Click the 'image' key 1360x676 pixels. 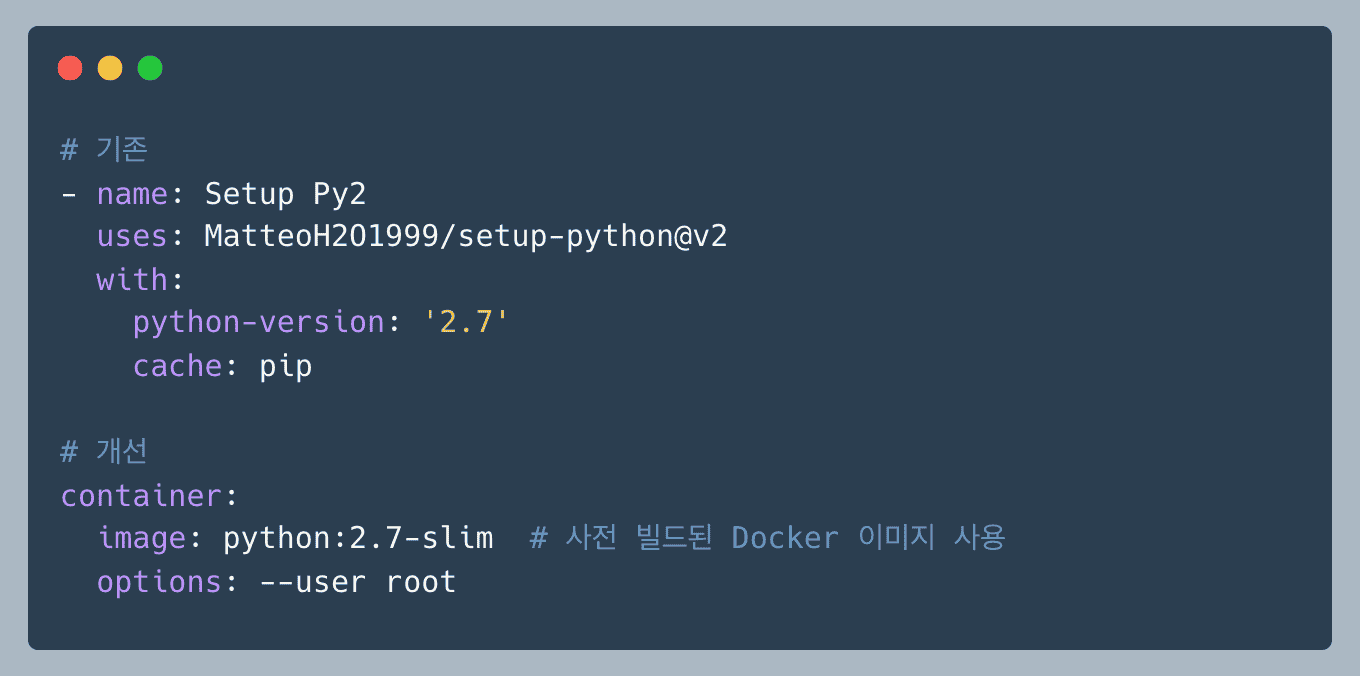(142, 538)
